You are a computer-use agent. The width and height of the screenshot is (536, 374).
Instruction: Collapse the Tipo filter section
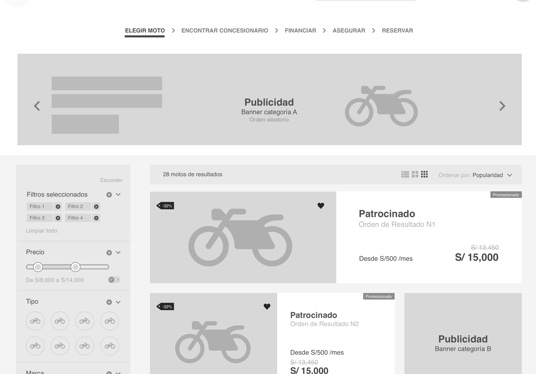click(118, 302)
